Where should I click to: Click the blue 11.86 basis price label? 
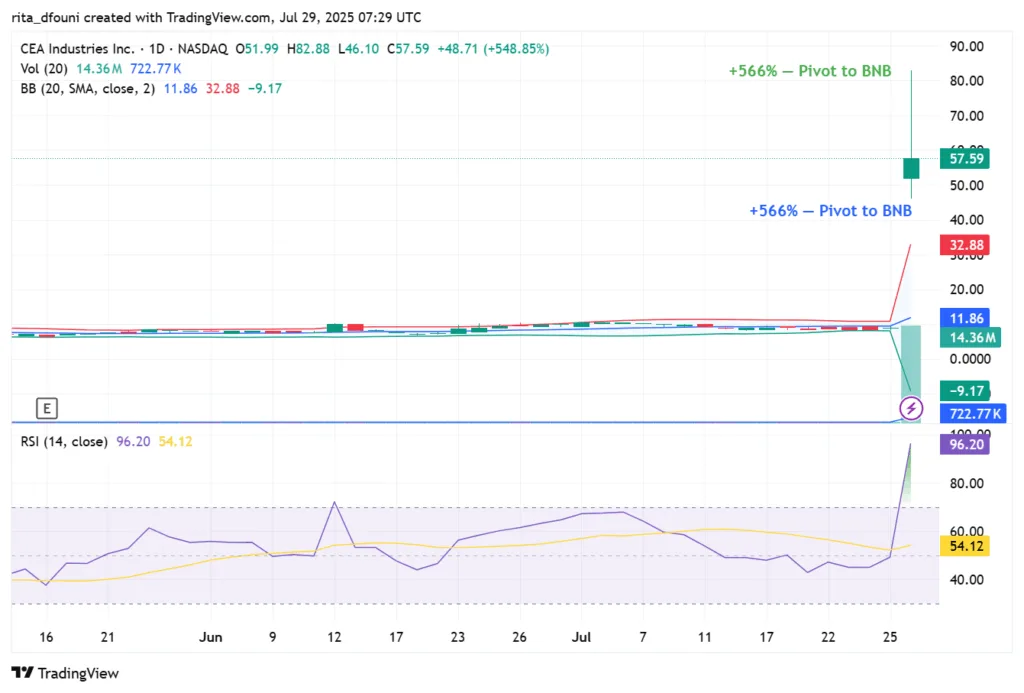965,318
